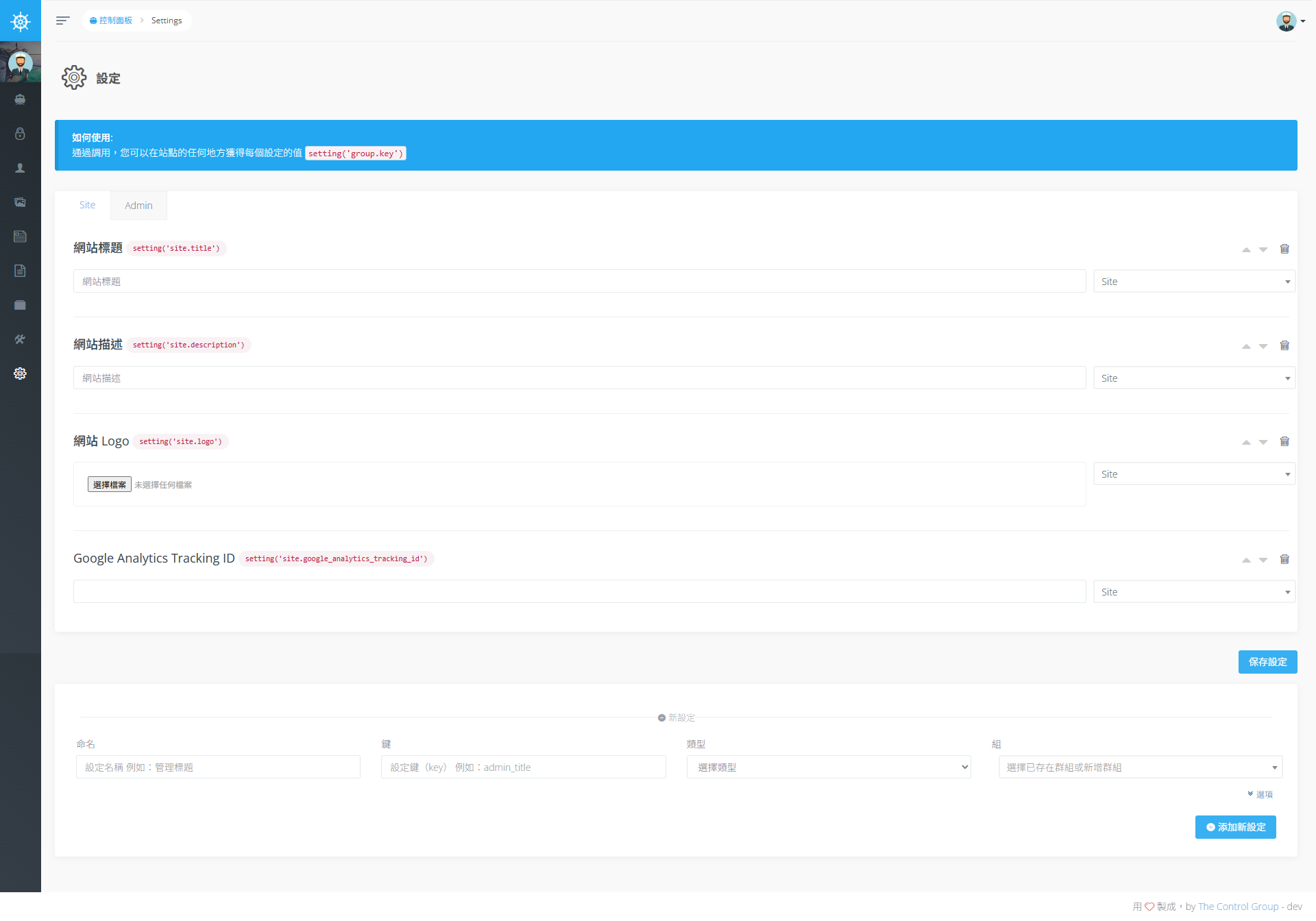Open the Media images sidebar icon
Screen dimensions: 1316x921
pos(20,202)
